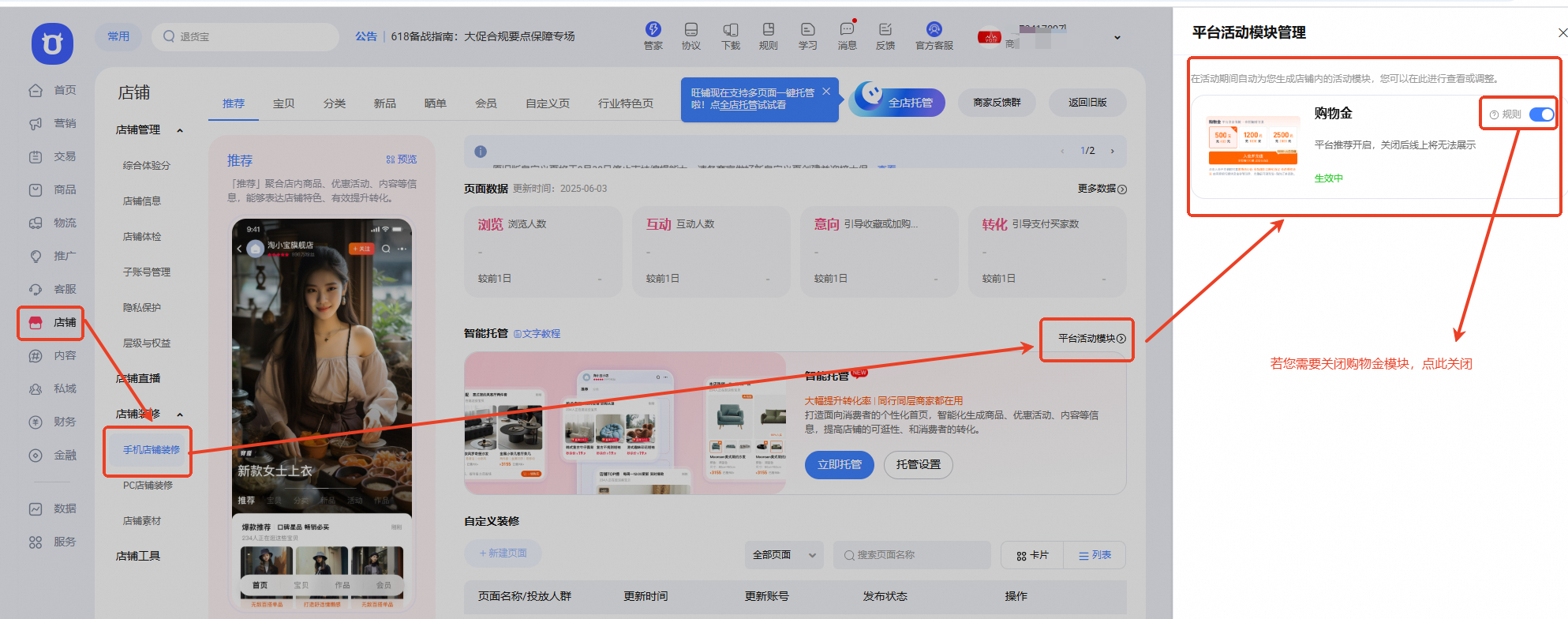Open 平台活动模块 entry
The image size is (1568, 619).
pyautogui.click(x=1091, y=339)
